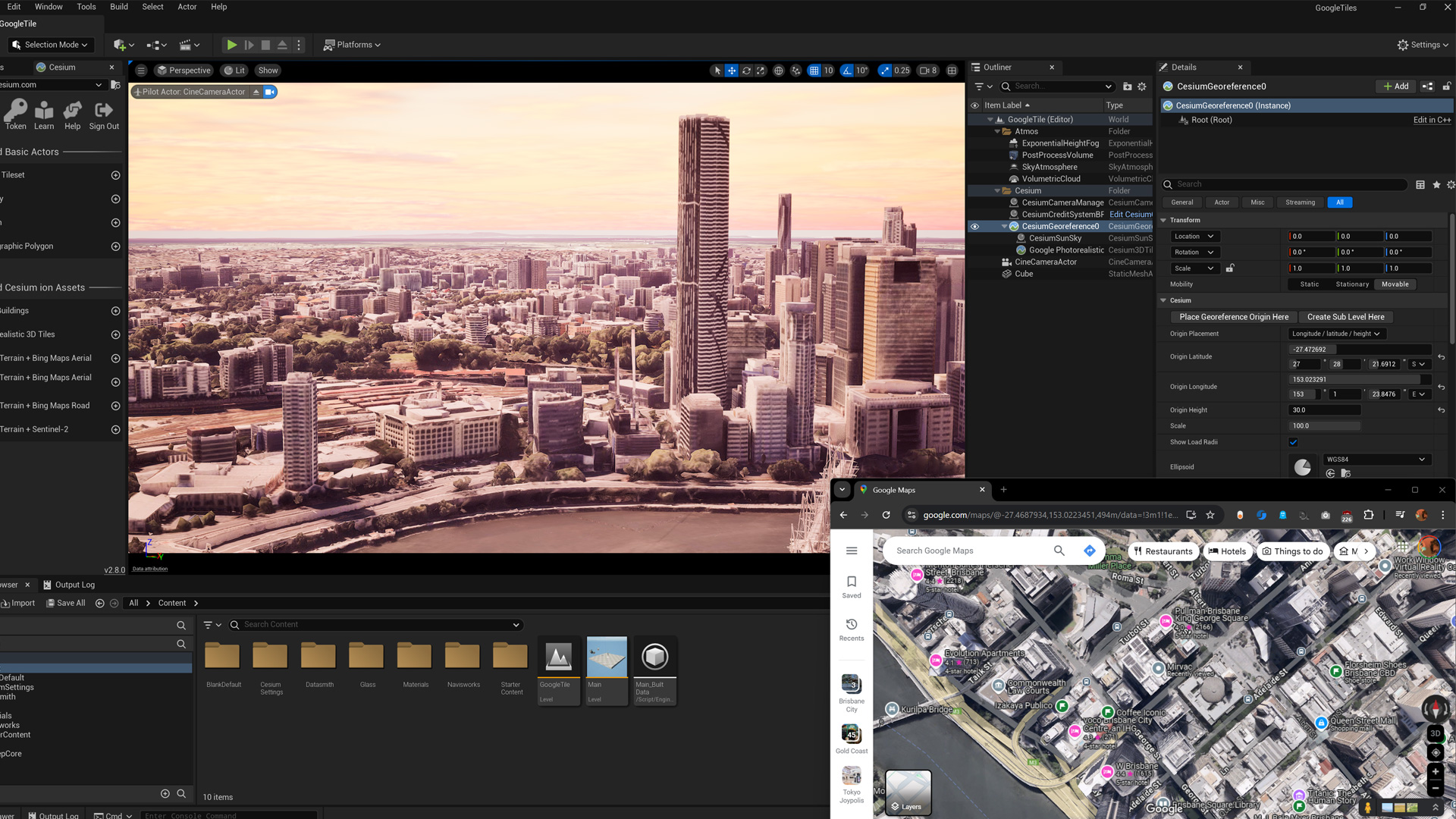Toggle grid snapping icon in viewport

814,71
